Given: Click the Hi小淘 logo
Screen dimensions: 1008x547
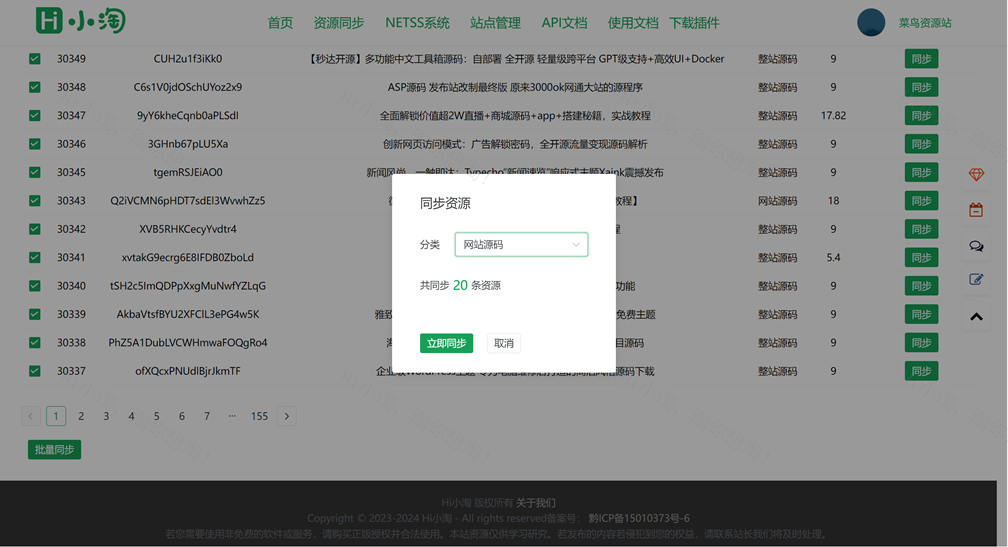Looking at the screenshot, I should pyautogui.click(x=80, y=21).
